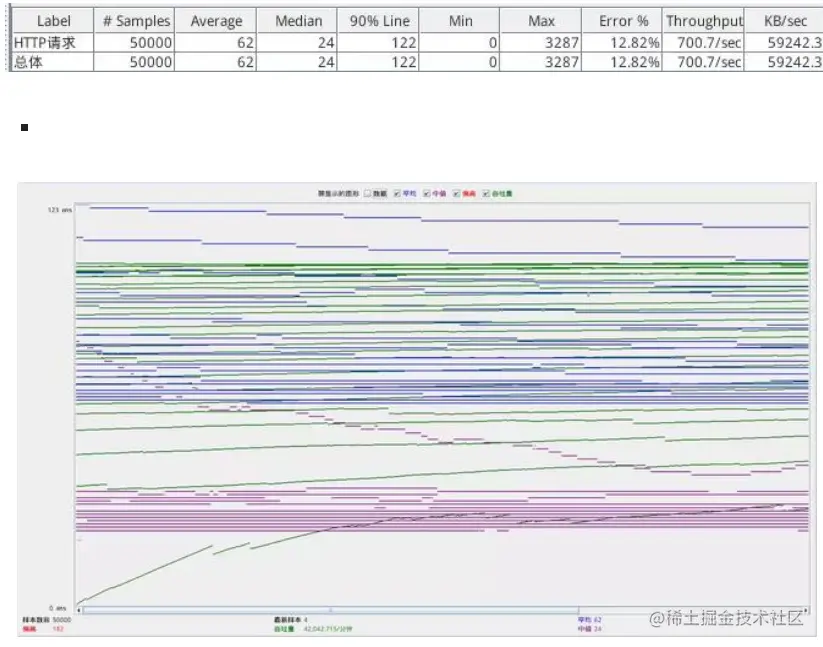Click the Median column header
Image resolution: width=823 pixels, height=647 pixels.
298,21
